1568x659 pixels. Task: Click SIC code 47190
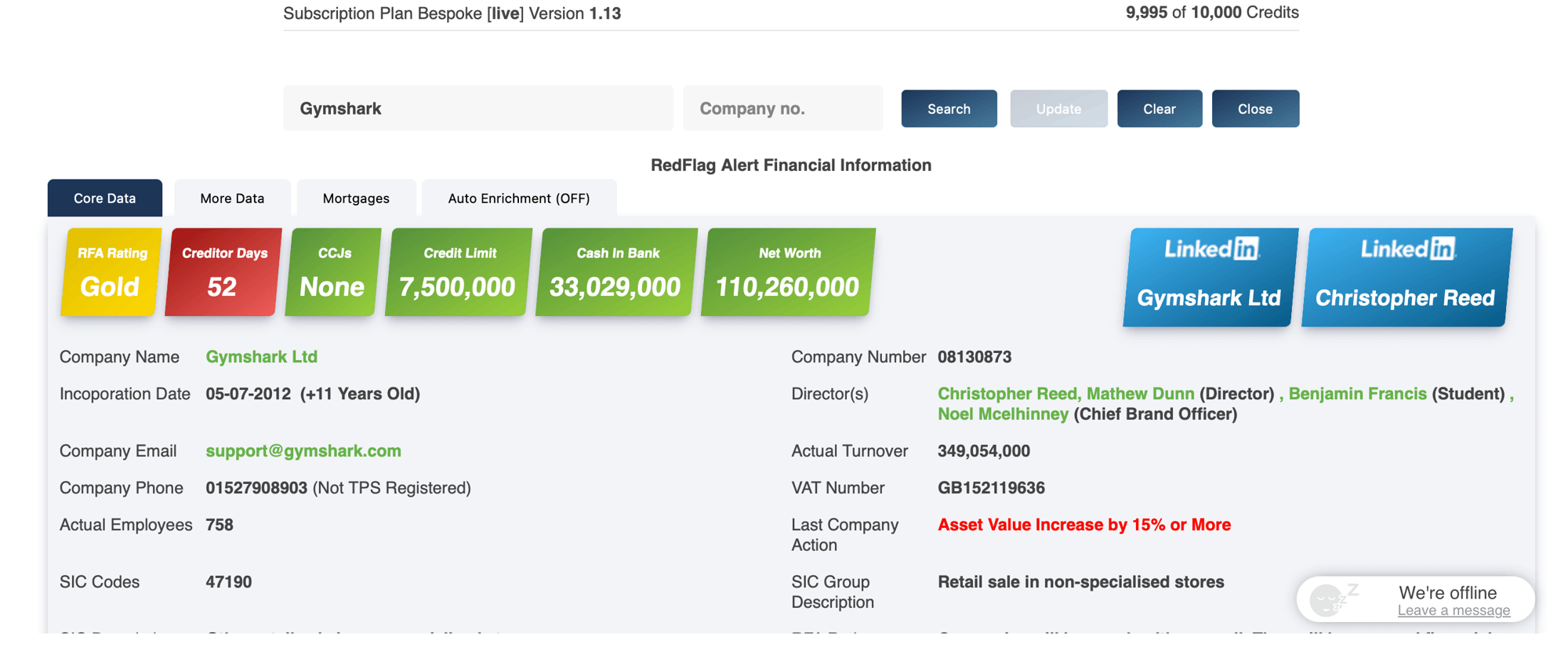point(229,582)
